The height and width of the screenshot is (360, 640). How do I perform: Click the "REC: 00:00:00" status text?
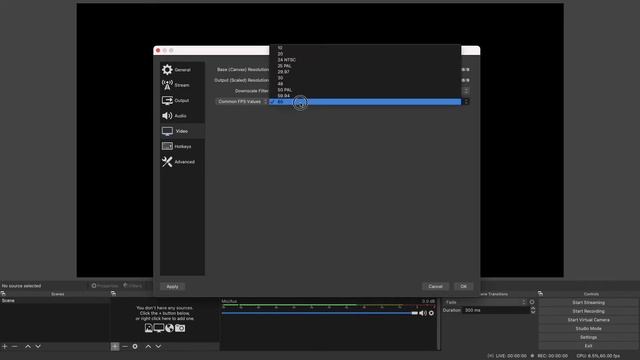tap(552, 356)
